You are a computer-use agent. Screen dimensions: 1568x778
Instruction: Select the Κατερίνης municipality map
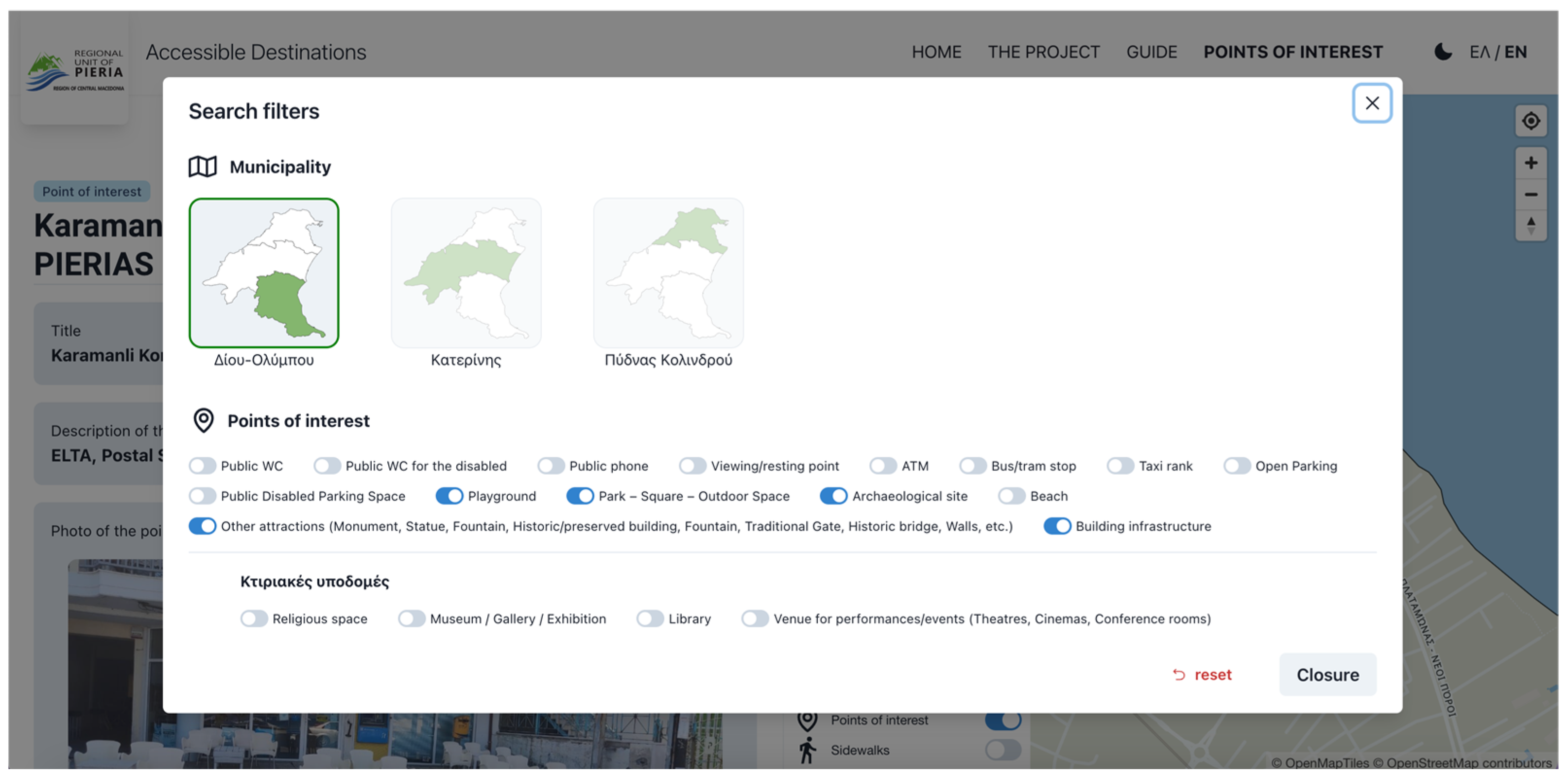pyautogui.click(x=465, y=273)
